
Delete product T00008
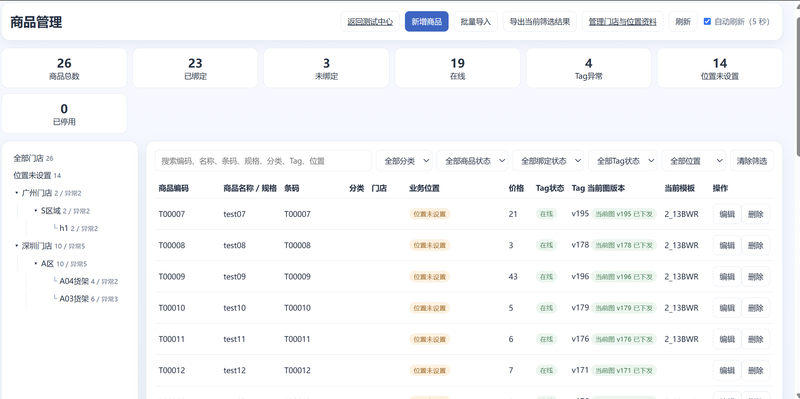pyautogui.click(x=756, y=245)
